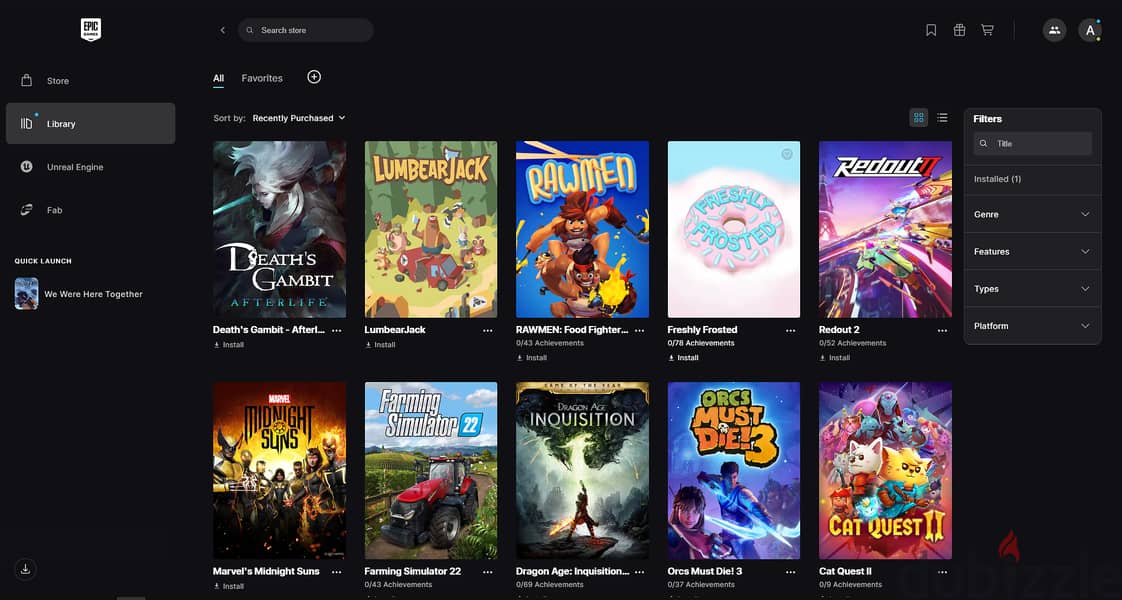1122x600 pixels.
Task: Click the Search store field
Action: click(x=306, y=30)
